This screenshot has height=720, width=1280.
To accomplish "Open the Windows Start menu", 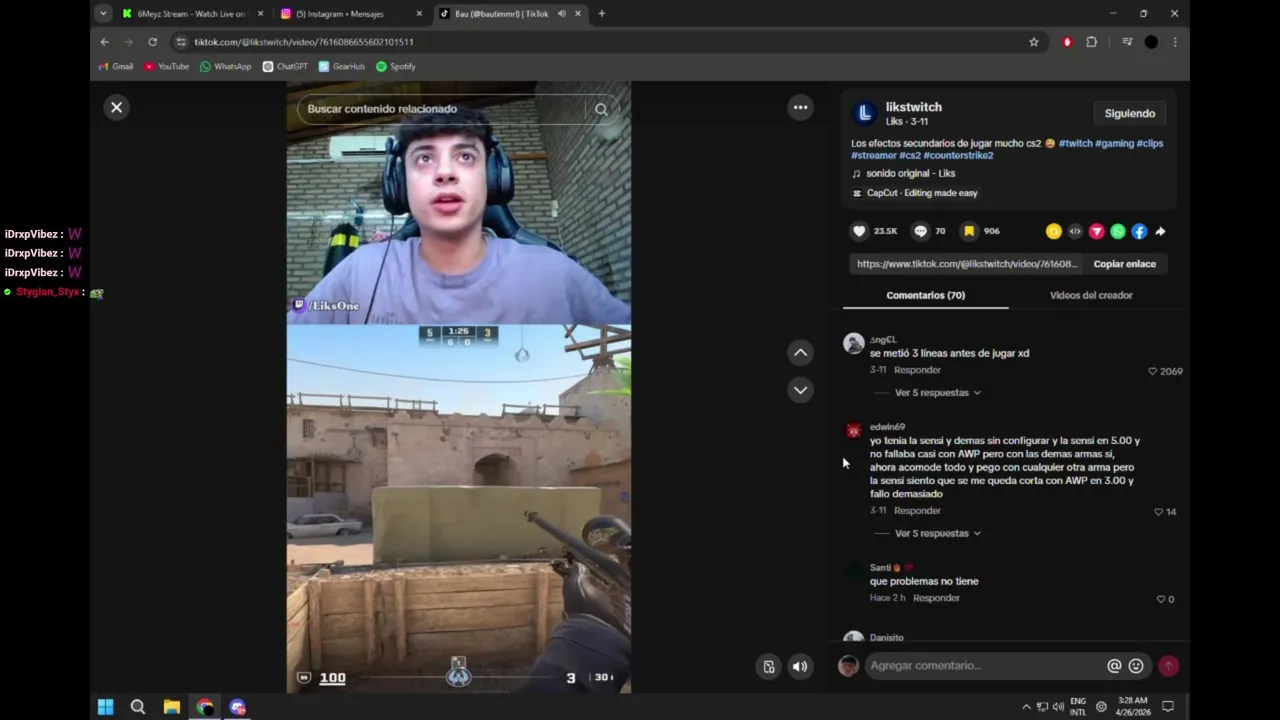I will (x=105, y=707).
